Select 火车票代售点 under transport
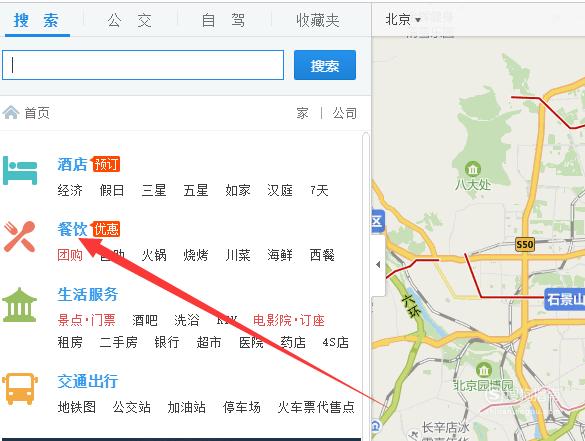The image size is (585, 441). 316,407
